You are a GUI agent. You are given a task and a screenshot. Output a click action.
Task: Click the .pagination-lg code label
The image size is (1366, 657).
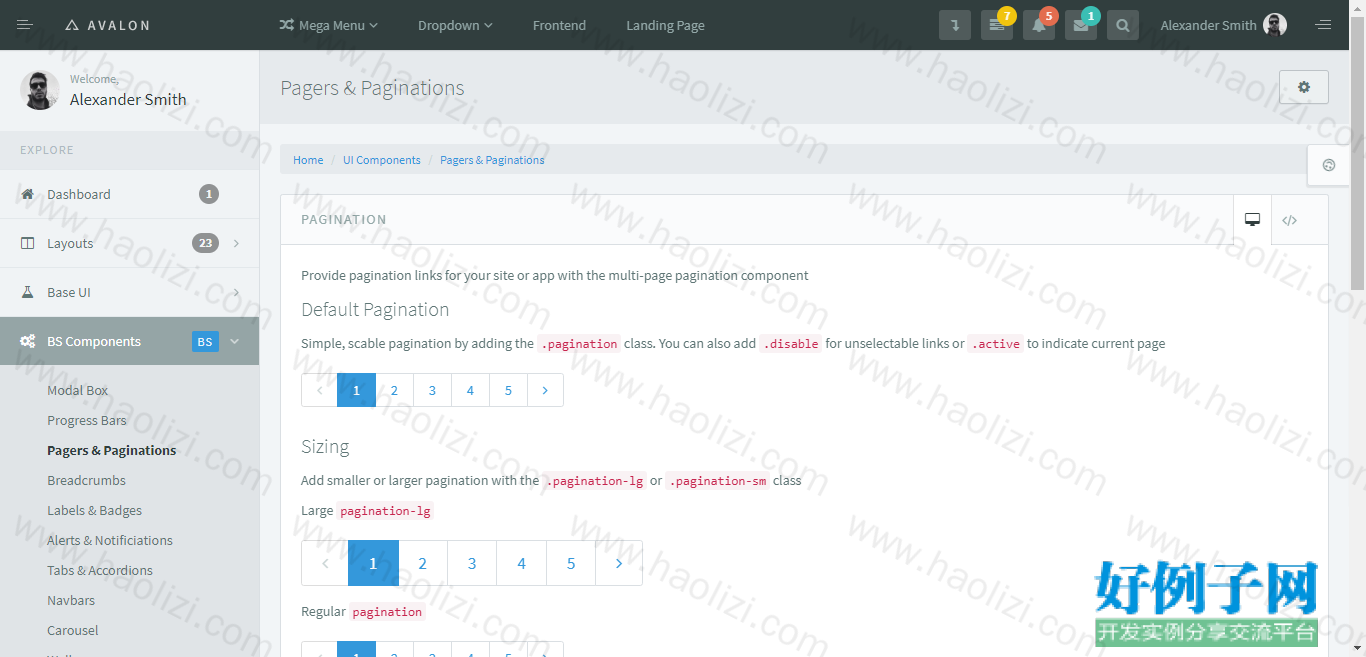click(595, 481)
